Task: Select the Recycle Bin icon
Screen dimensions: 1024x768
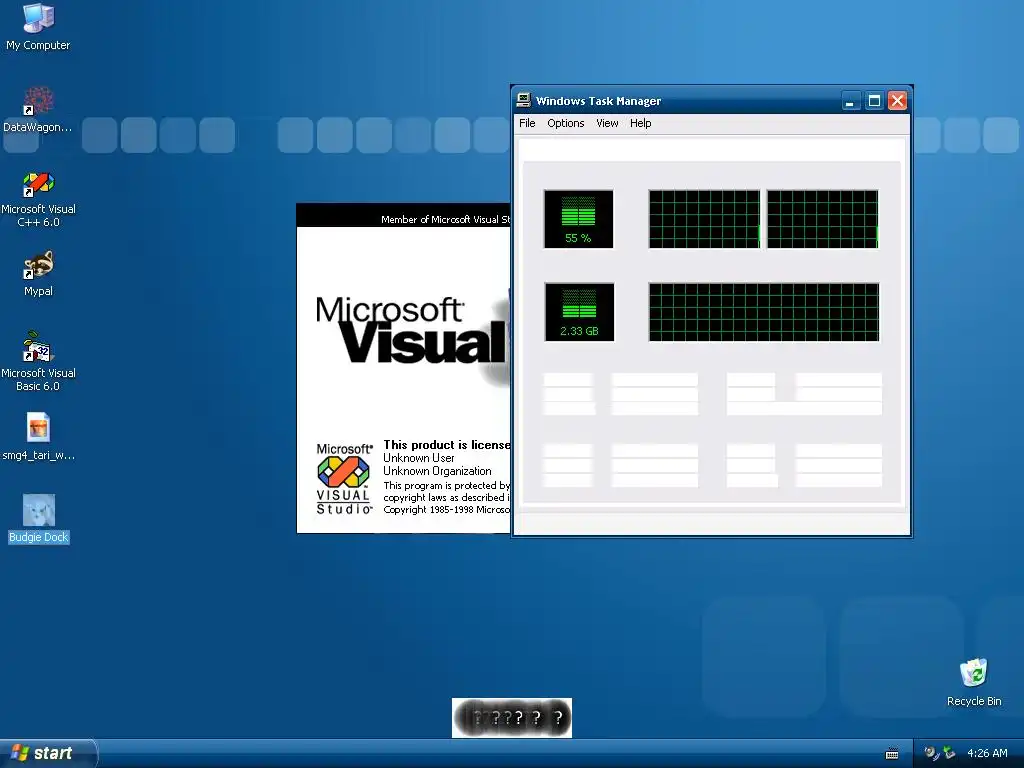Action: pyautogui.click(x=974, y=682)
